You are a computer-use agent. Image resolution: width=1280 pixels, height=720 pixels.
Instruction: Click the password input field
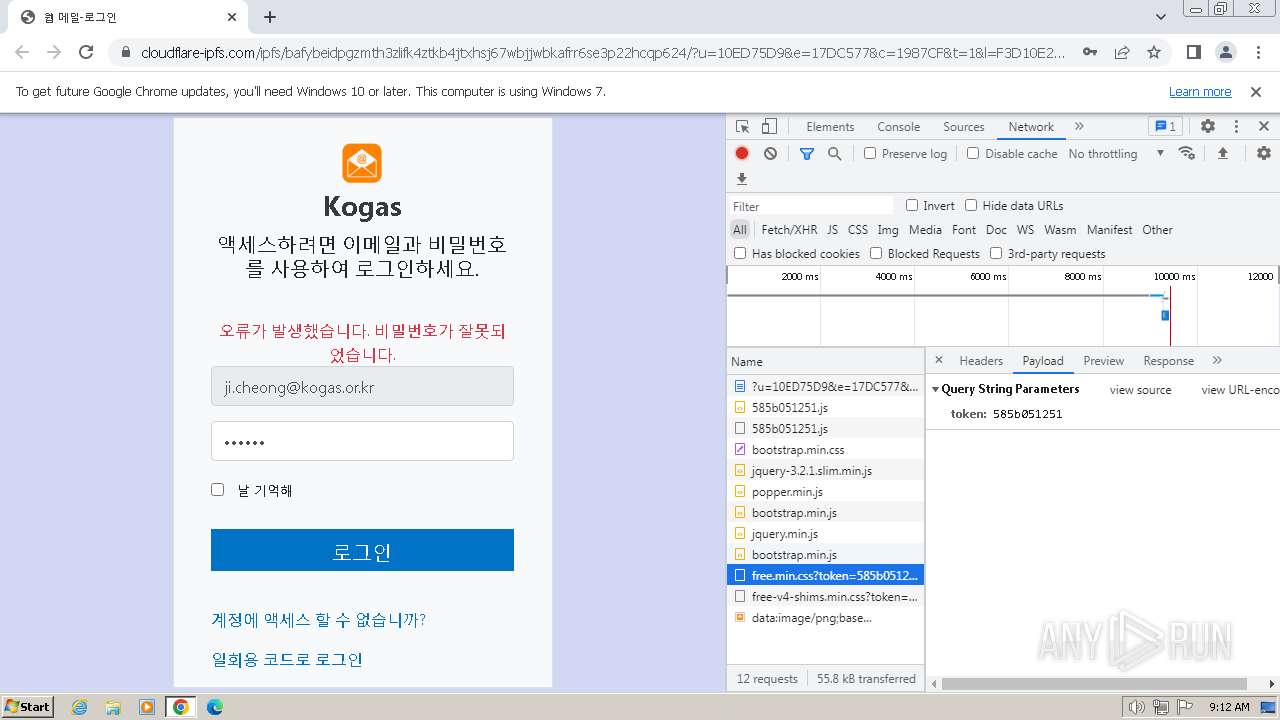[362, 441]
